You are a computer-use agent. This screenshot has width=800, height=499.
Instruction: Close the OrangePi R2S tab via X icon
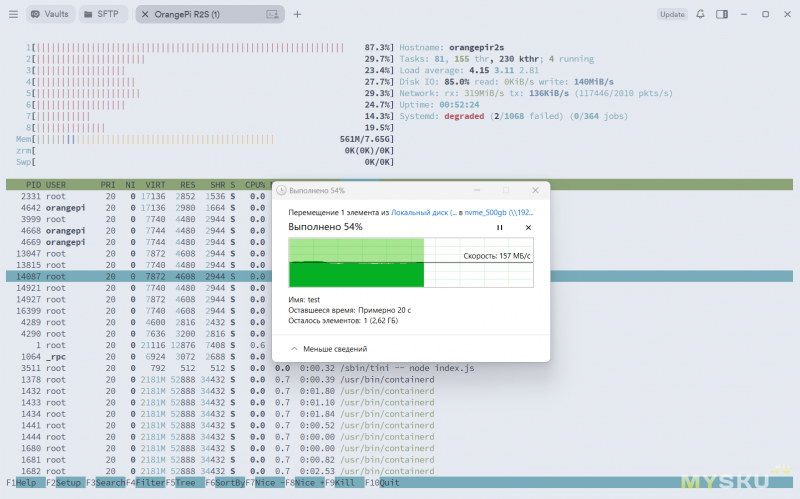point(145,14)
